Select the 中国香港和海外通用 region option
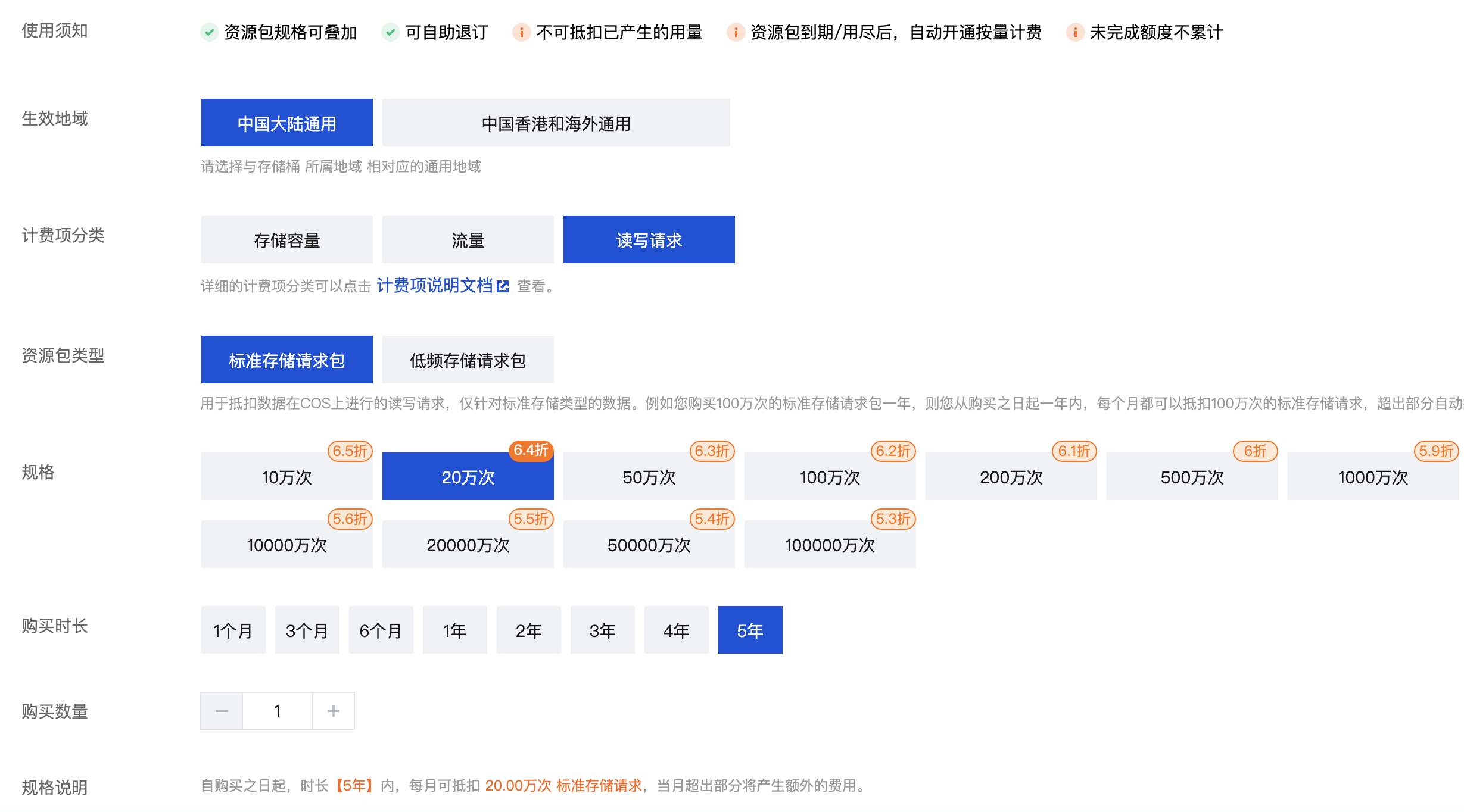 tap(556, 123)
